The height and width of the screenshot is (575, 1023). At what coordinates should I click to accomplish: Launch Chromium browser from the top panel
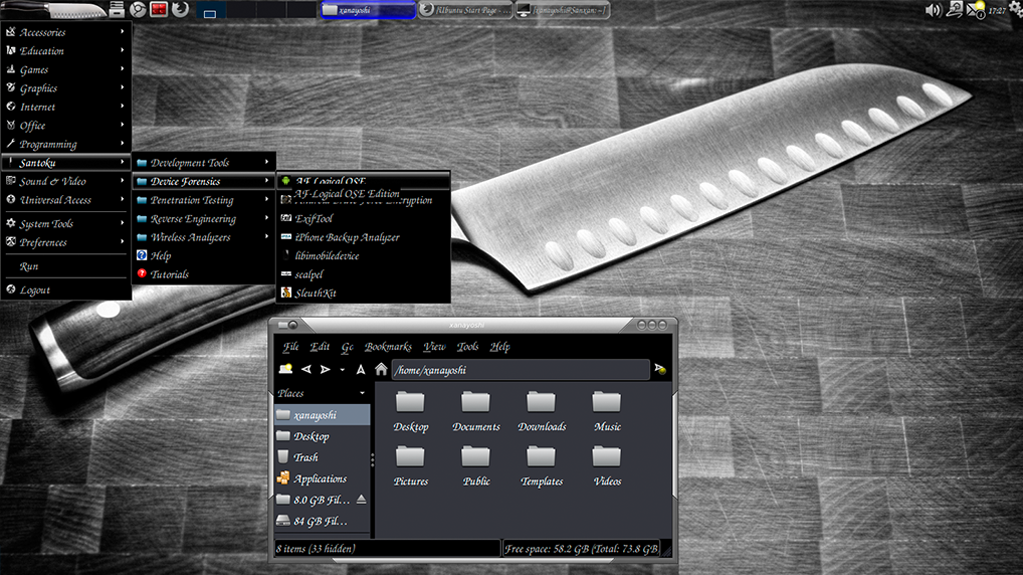point(138,9)
